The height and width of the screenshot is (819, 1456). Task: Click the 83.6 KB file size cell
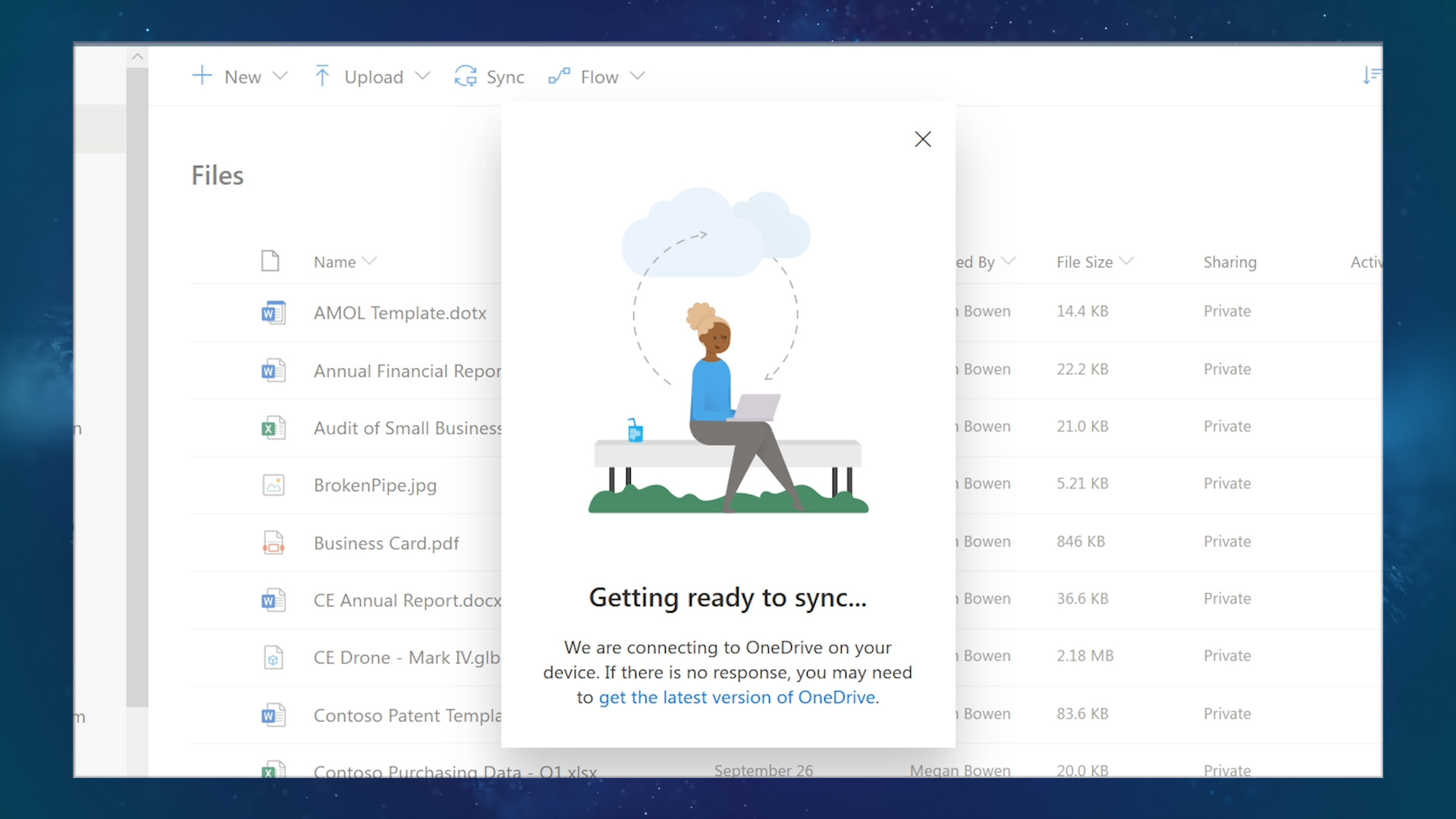(x=1082, y=714)
